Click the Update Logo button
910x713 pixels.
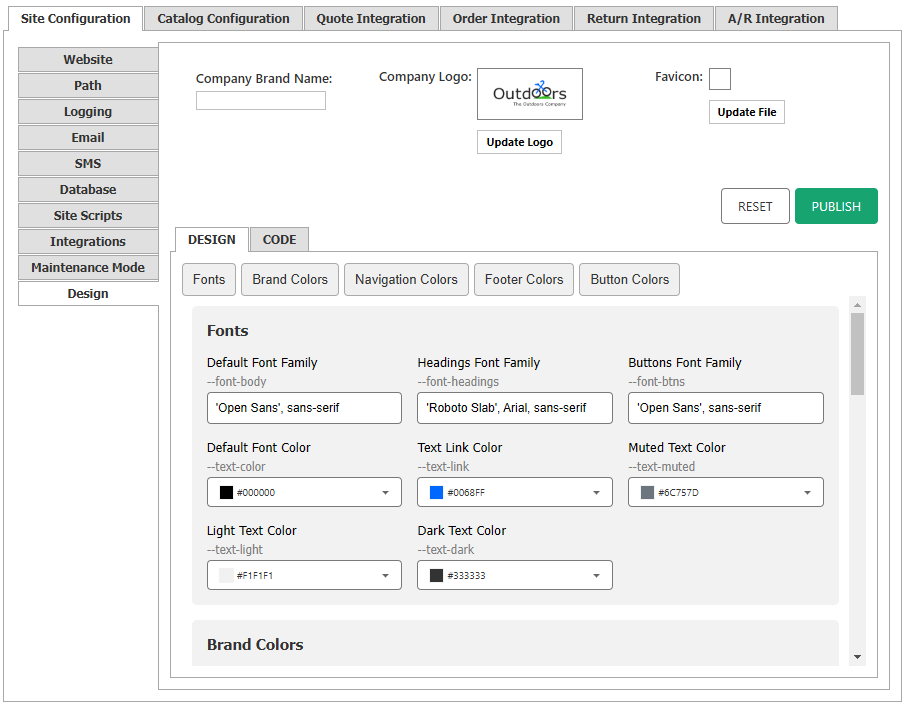click(x=519, y=142)
